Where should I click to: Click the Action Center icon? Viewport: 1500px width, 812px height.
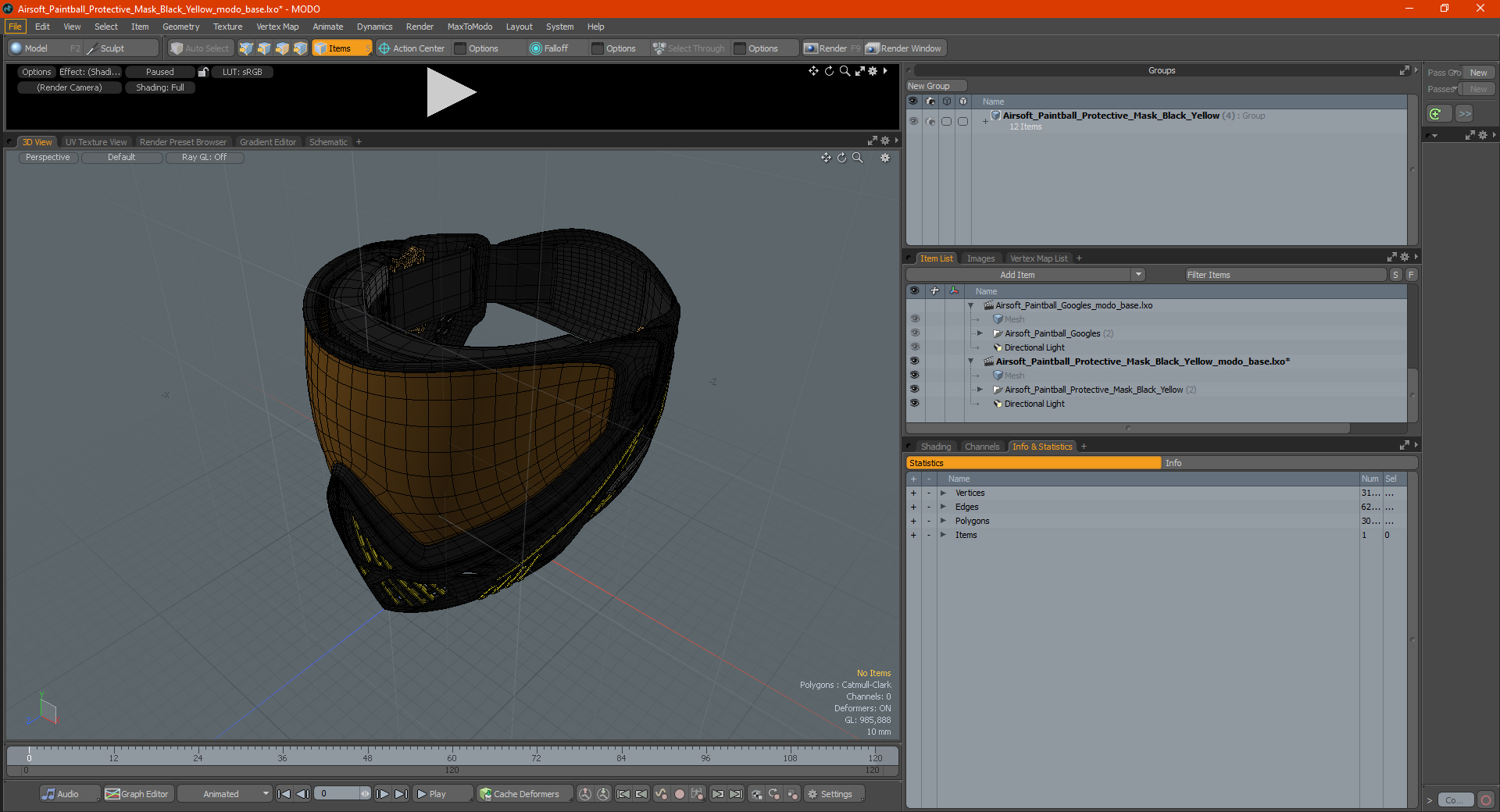pyautogui.click(x=384, y=48)
